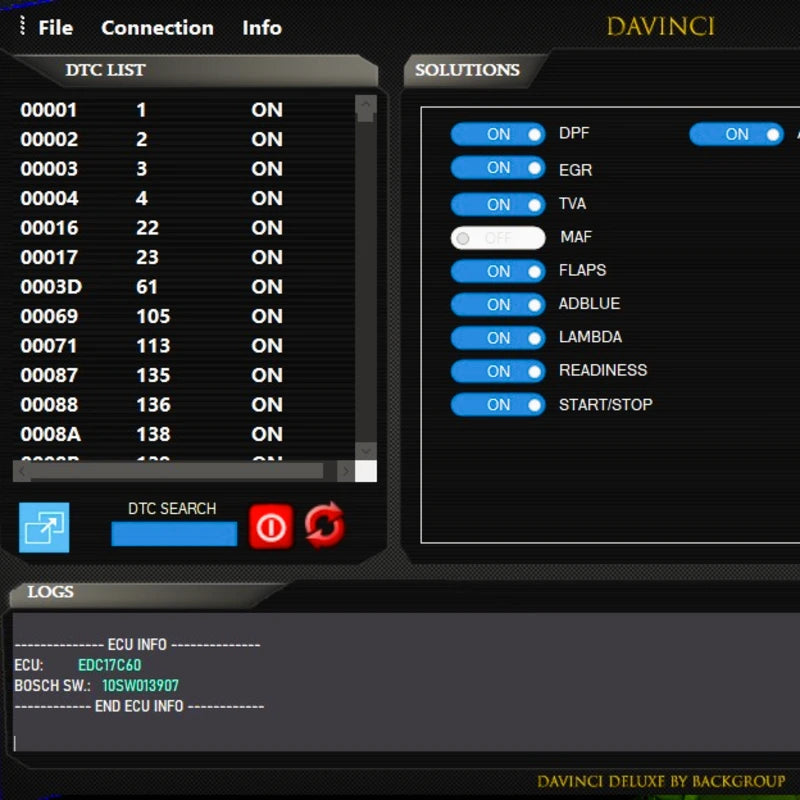Toggle the FLAPS solution off
This screenshot has height=800, width=800.
tap(498, 270)
